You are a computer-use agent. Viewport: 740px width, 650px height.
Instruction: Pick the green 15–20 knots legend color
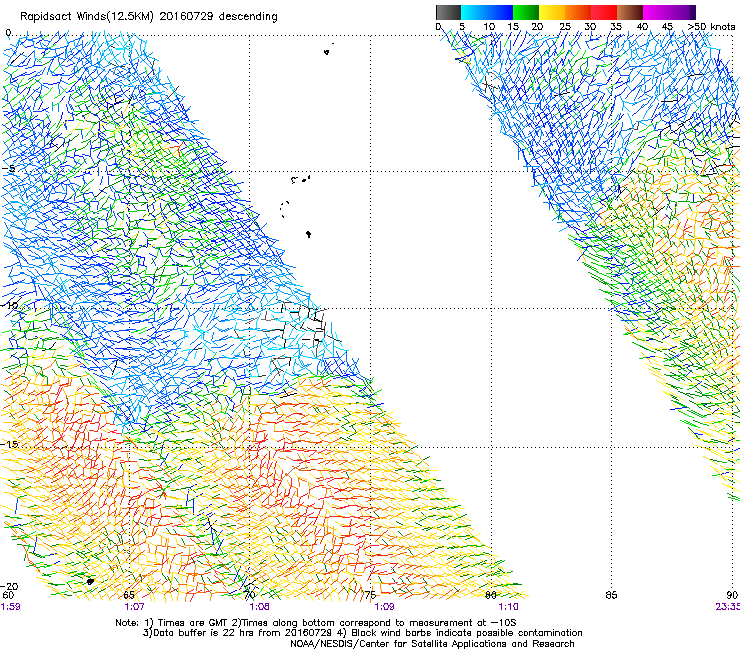pyautogui.click(x=526, y=12)
